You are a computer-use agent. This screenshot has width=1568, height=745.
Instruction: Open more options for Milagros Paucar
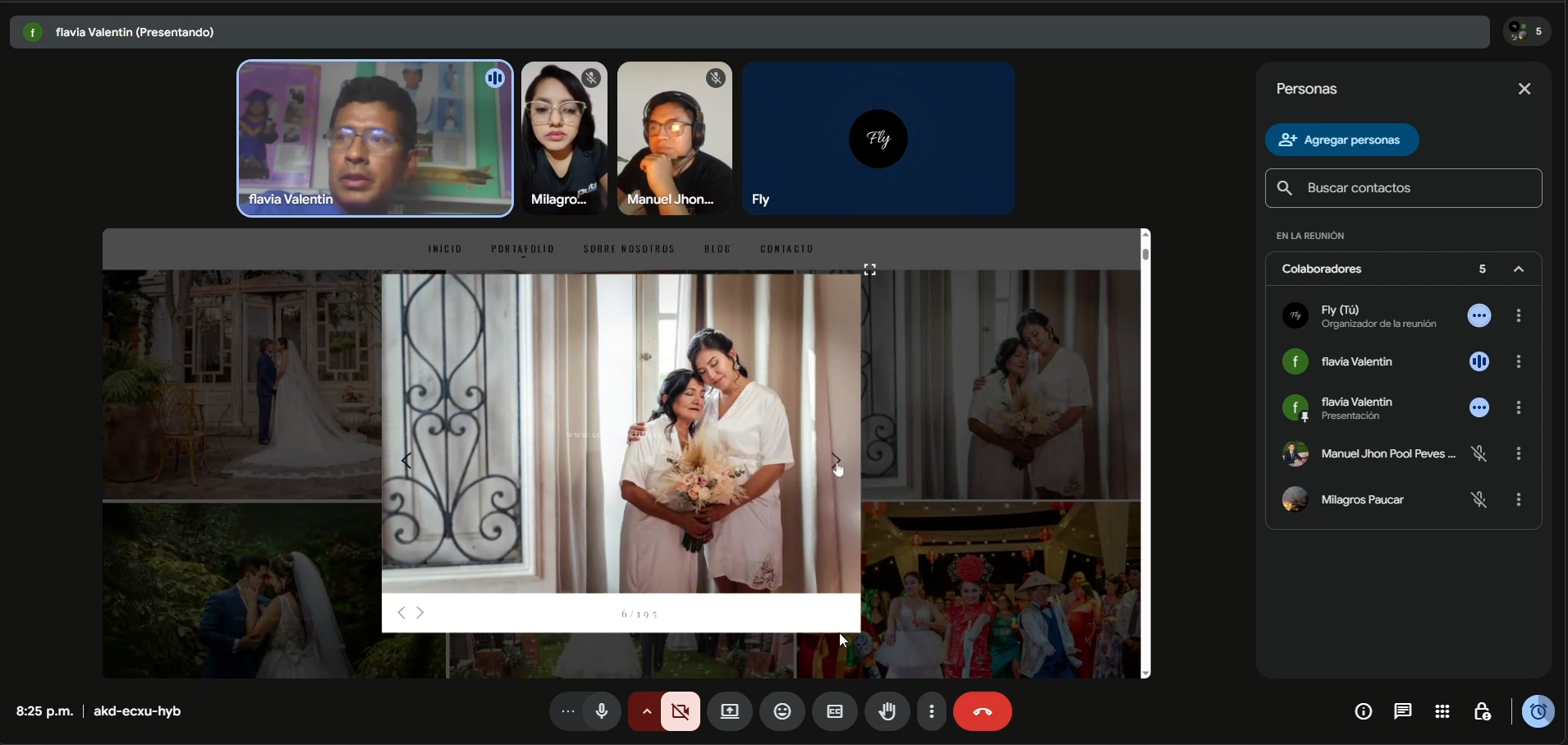(1519, 499)
